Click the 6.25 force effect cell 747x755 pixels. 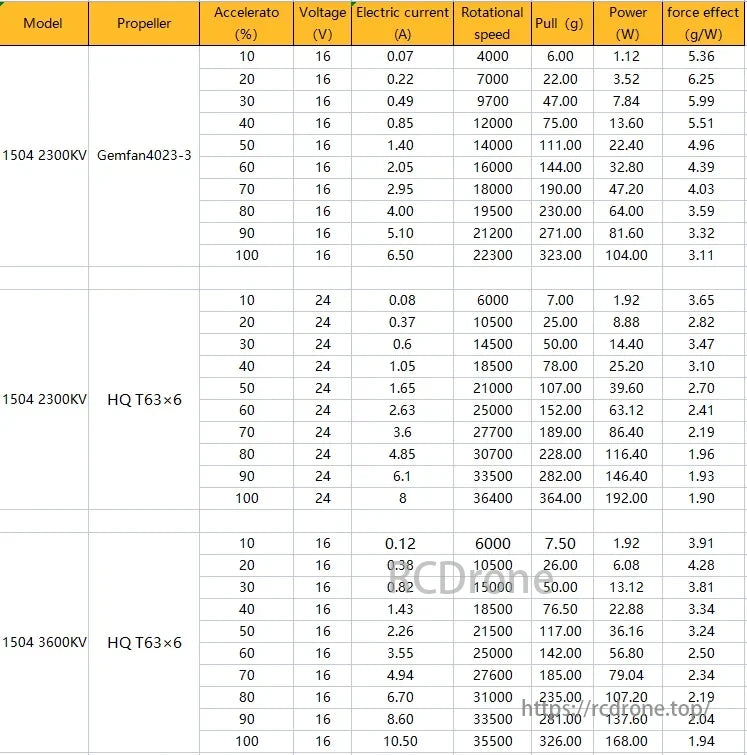702,79
